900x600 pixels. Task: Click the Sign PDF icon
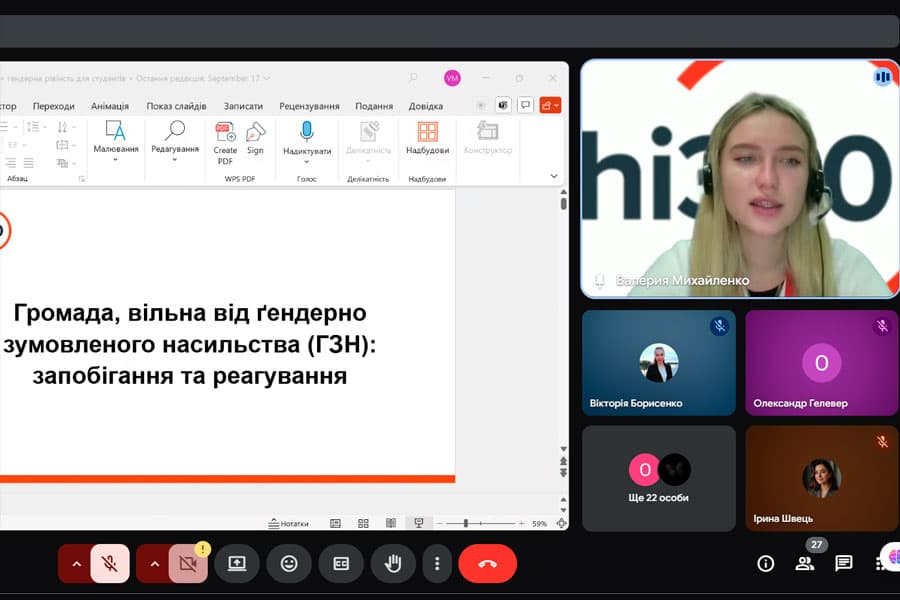click(255, 138)
